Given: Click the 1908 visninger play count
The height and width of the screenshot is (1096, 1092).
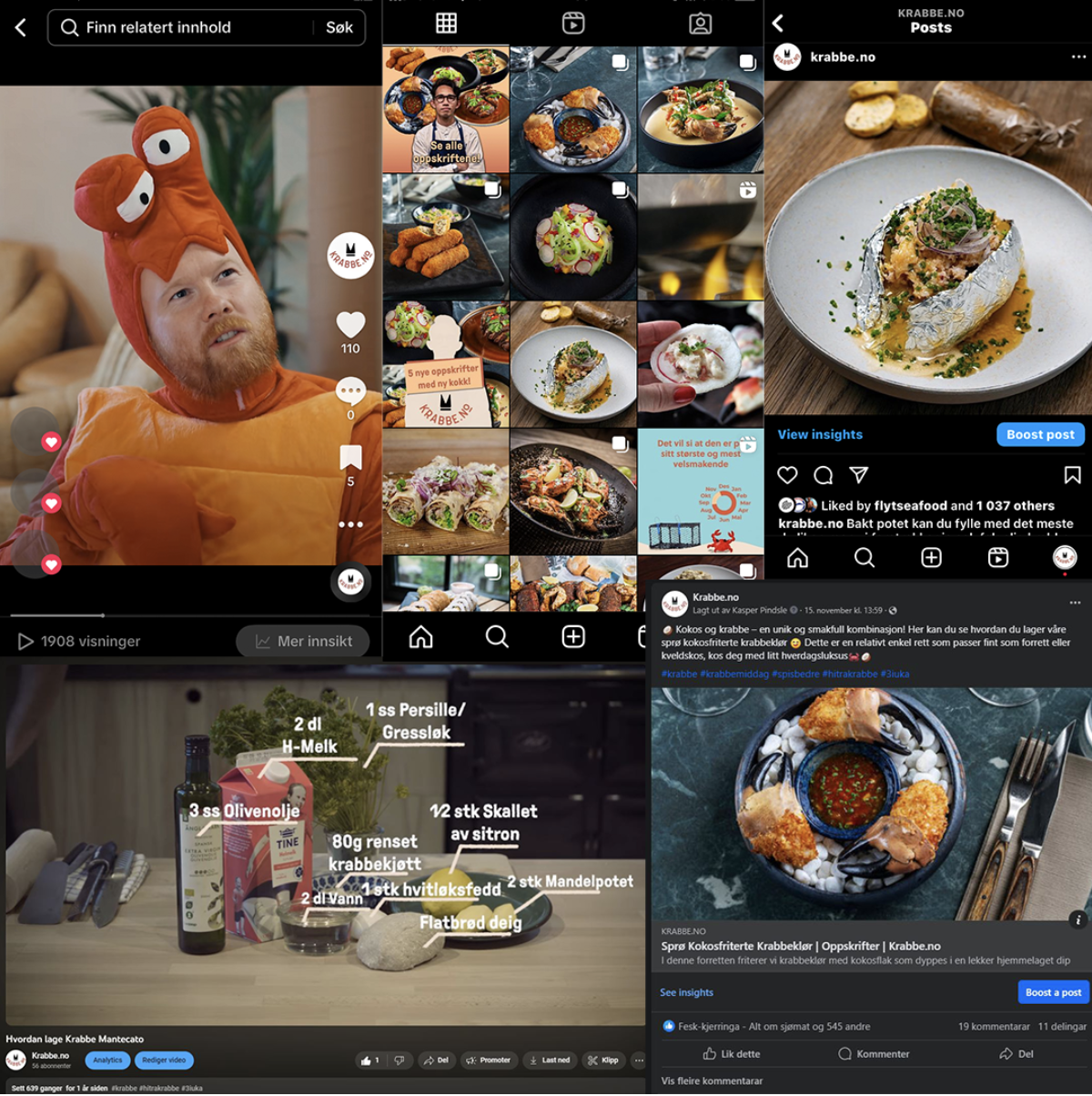Looking at the screenshot, I should click(x=80, y=641).
